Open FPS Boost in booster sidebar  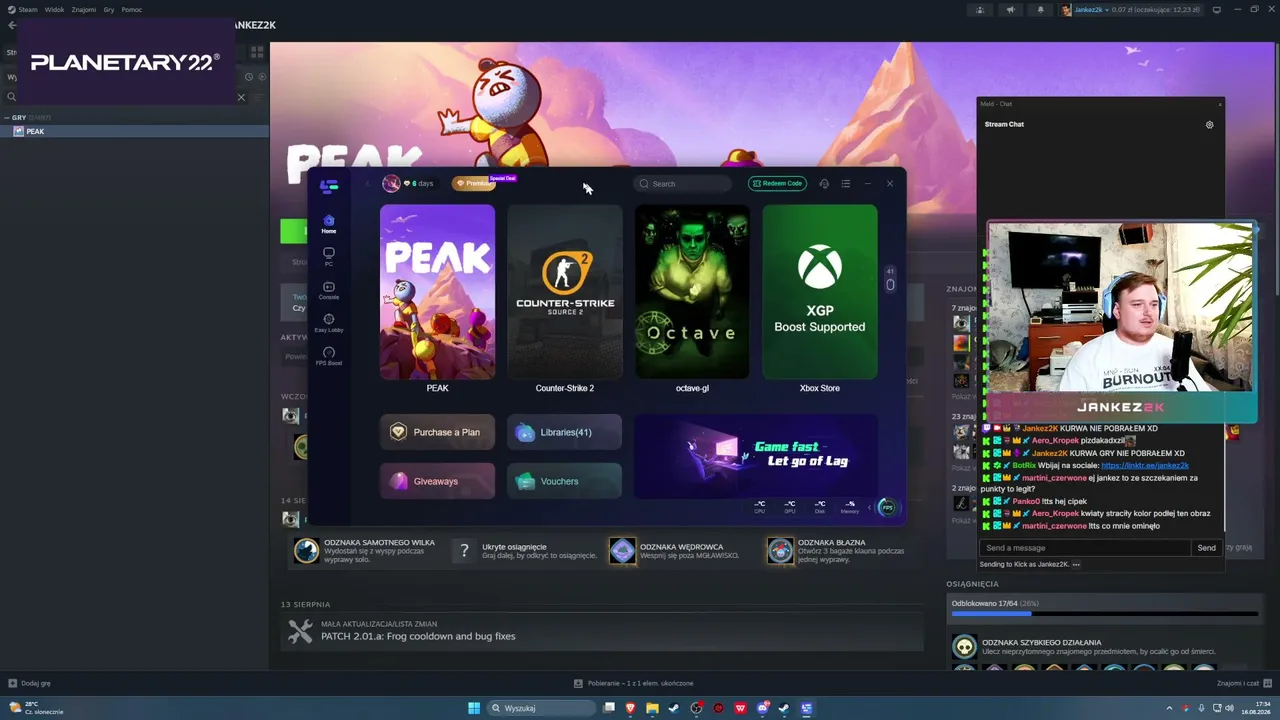(x=329, y=356)
